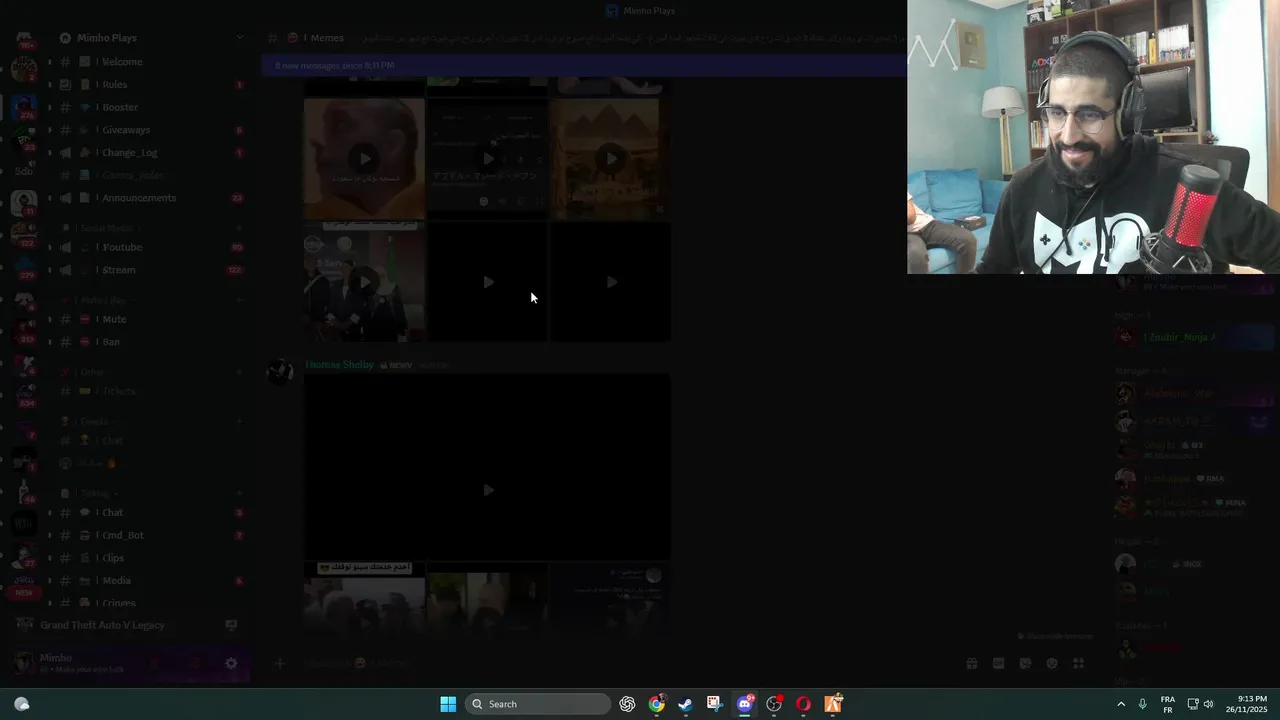
Task: Open the GIF picker icon
Action: 998,663
